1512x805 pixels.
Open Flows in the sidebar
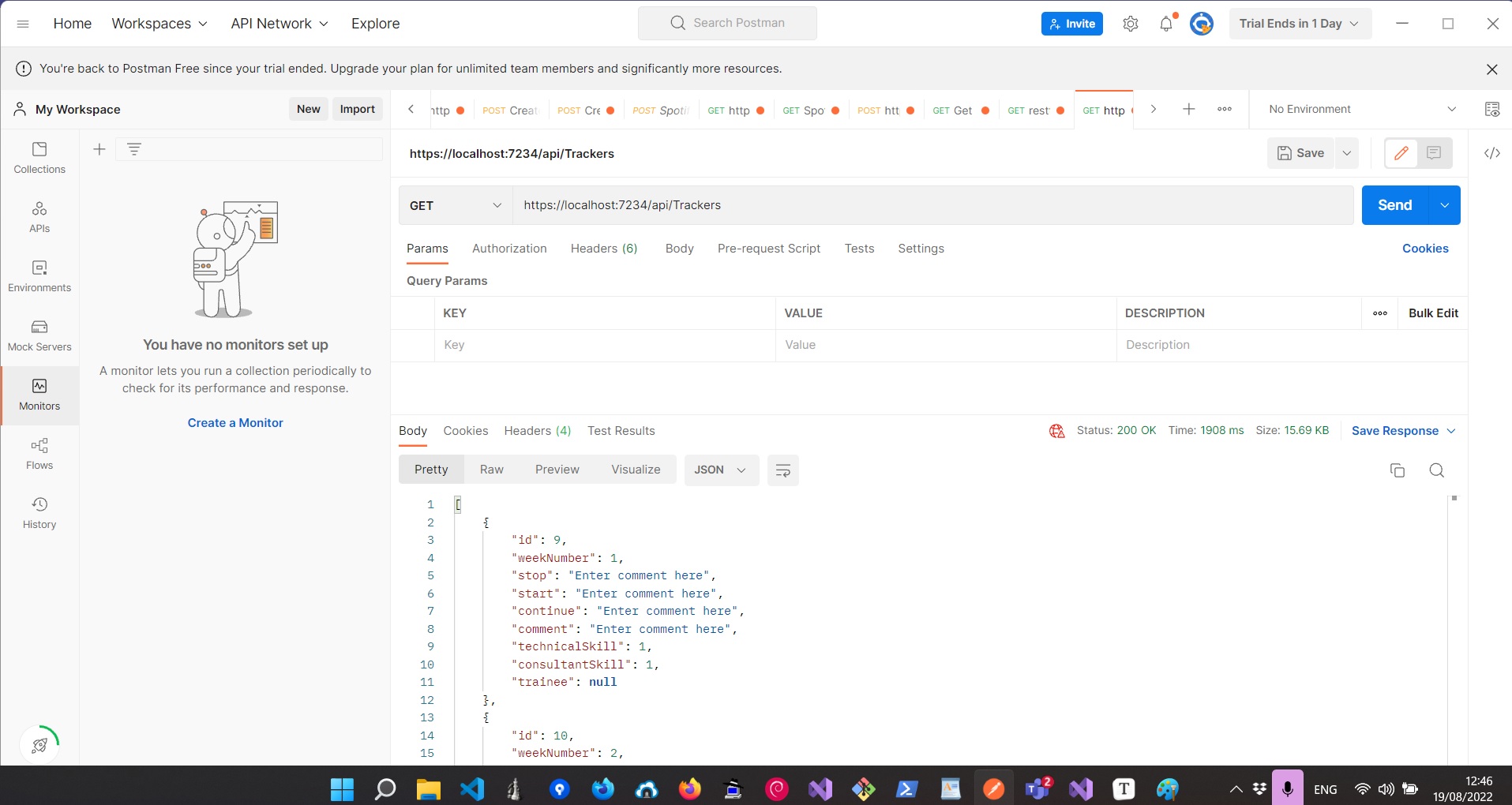(x=39, y=454)
